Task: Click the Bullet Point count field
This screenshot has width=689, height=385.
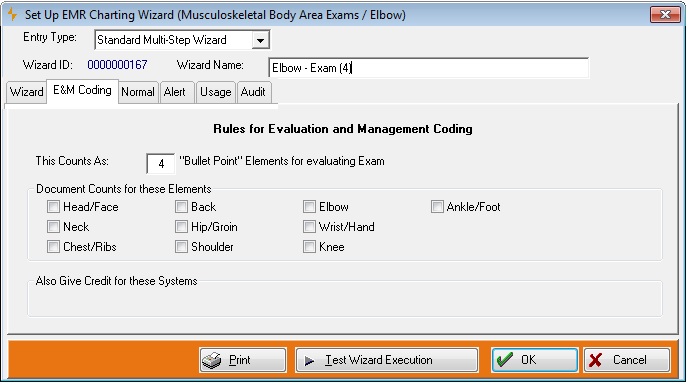Action: (161, 164)
